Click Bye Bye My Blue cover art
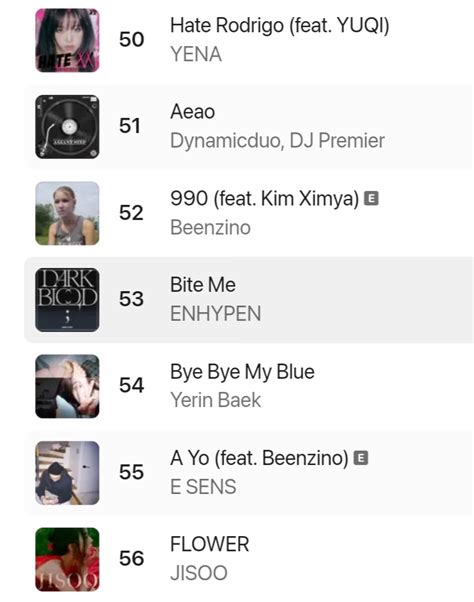 click(x=67, y=386)
